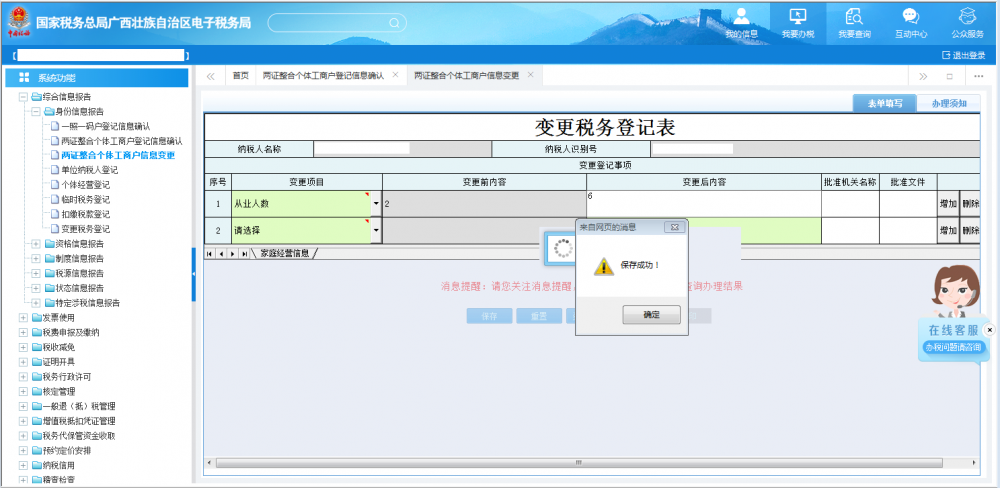Open the 请选择 dropdown in row 2
Image resolution: width=1000 pixels, height=488 pixels.
pyautogui.click(x=376, y=231)
